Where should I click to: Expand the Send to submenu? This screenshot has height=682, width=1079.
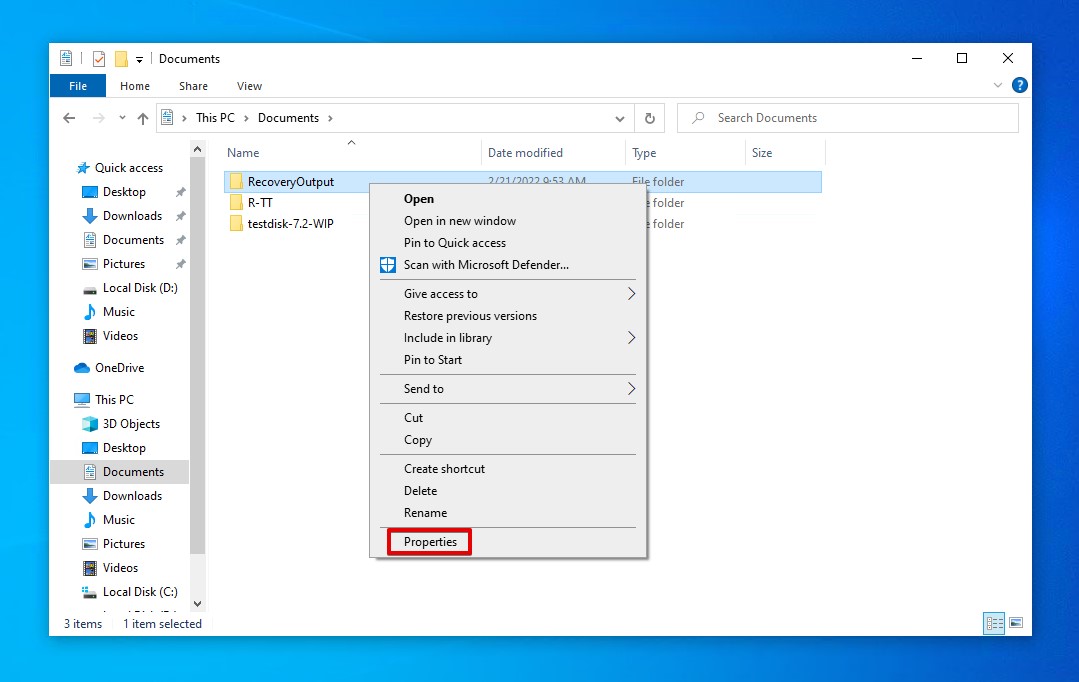tap(423, 388)
